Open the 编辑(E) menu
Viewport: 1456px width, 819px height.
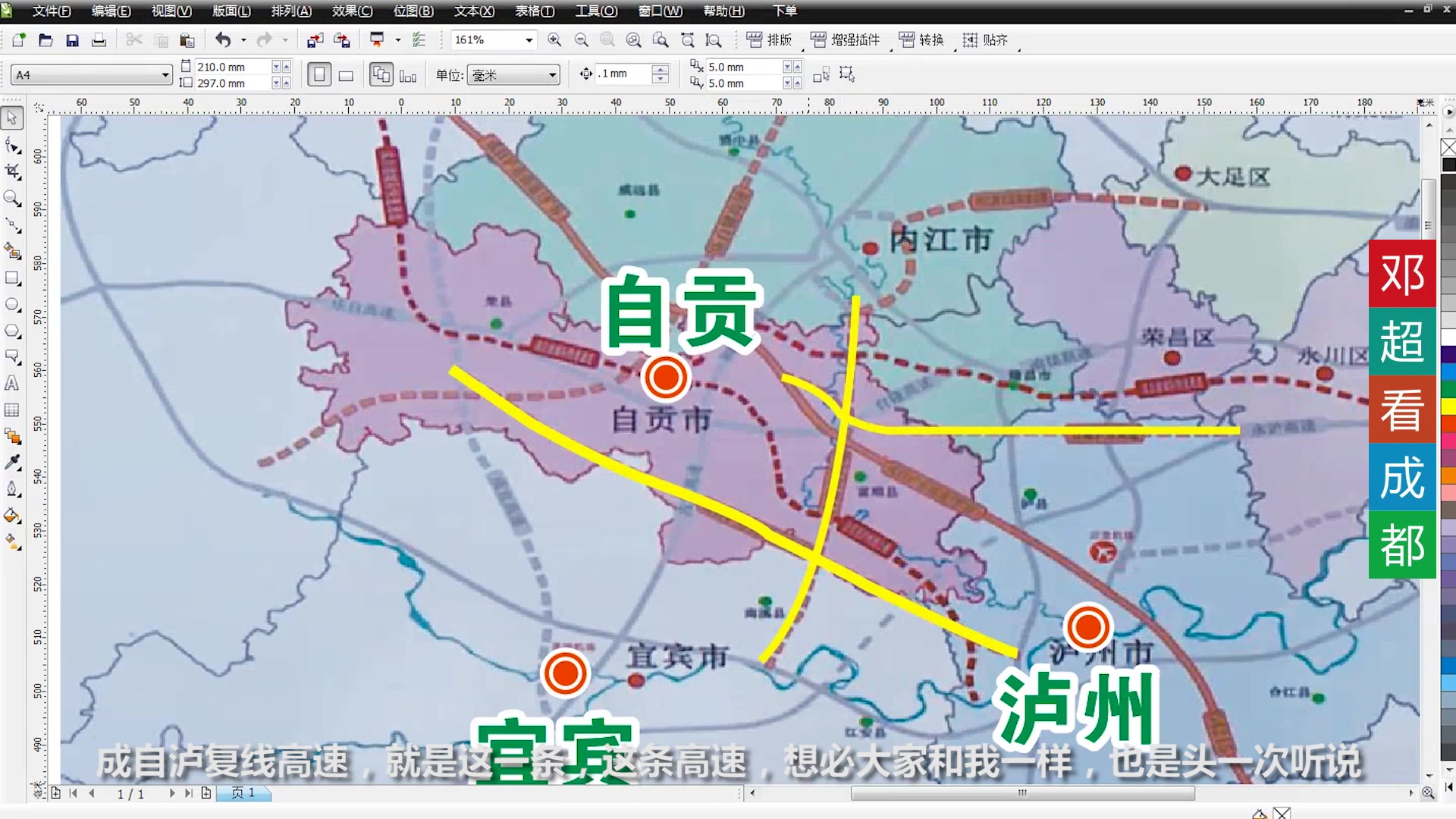[111, 11]
